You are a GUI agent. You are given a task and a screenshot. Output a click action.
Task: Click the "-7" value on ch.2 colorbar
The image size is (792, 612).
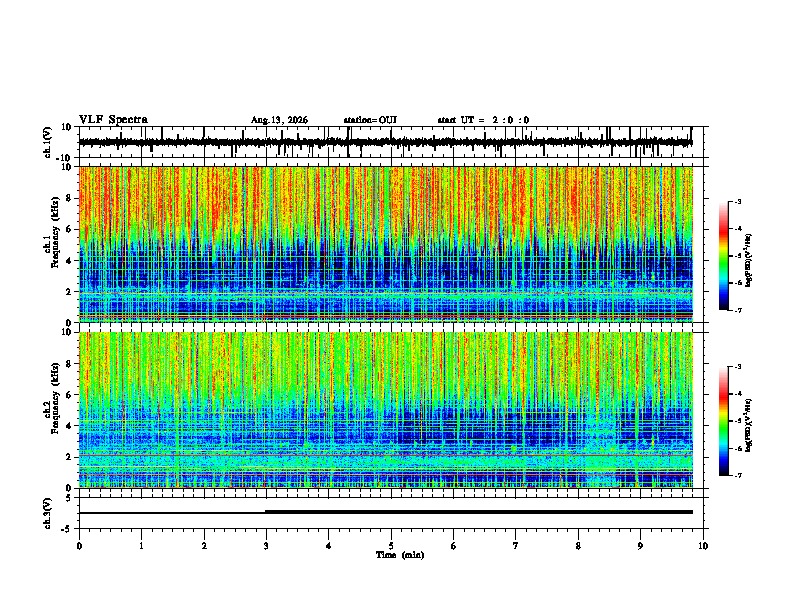tap(737, 475)
